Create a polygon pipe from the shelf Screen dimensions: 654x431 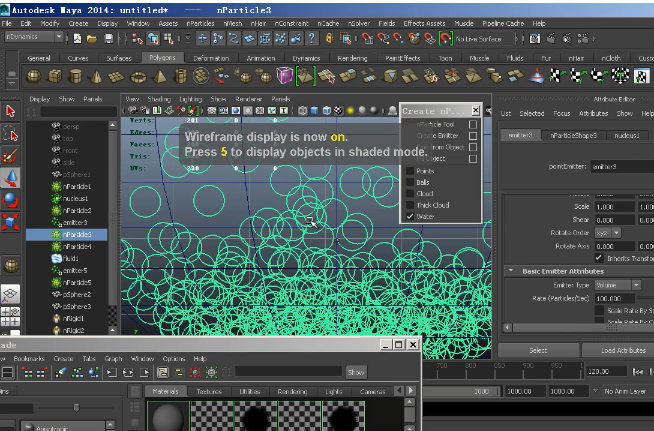click(x=180, y=76)
